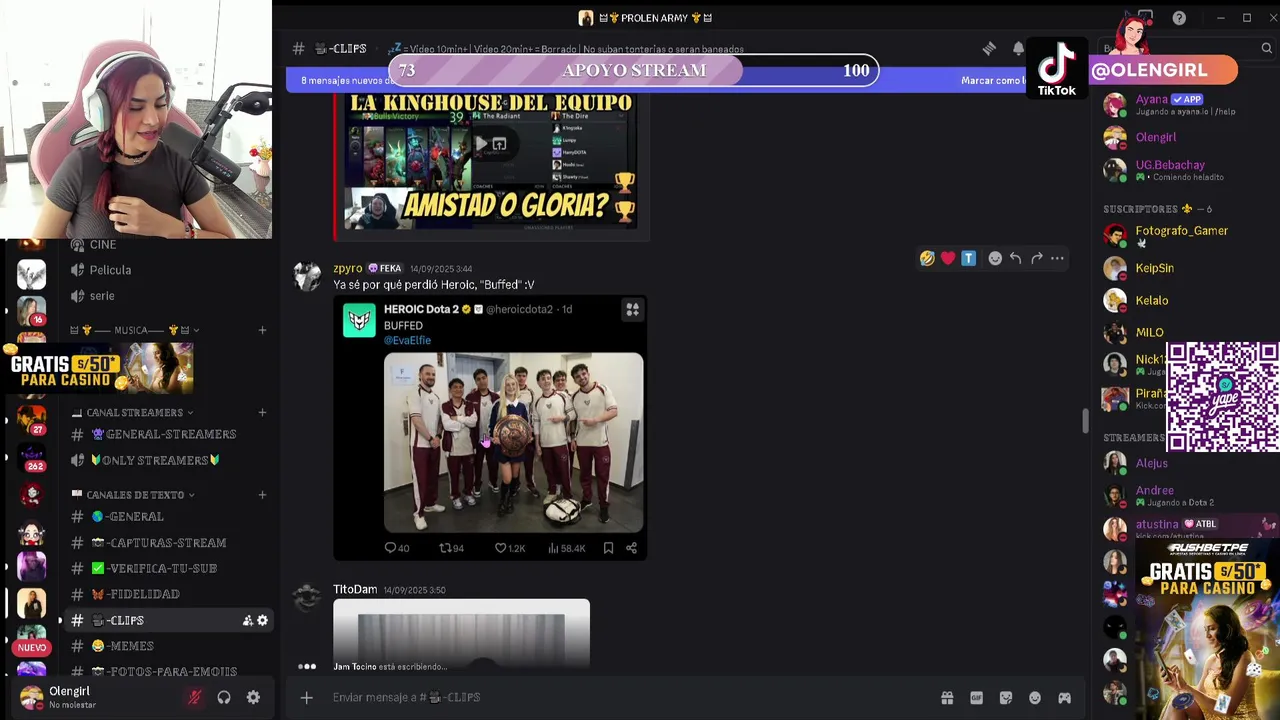Open the Help question mark icon

point(1179,18)
